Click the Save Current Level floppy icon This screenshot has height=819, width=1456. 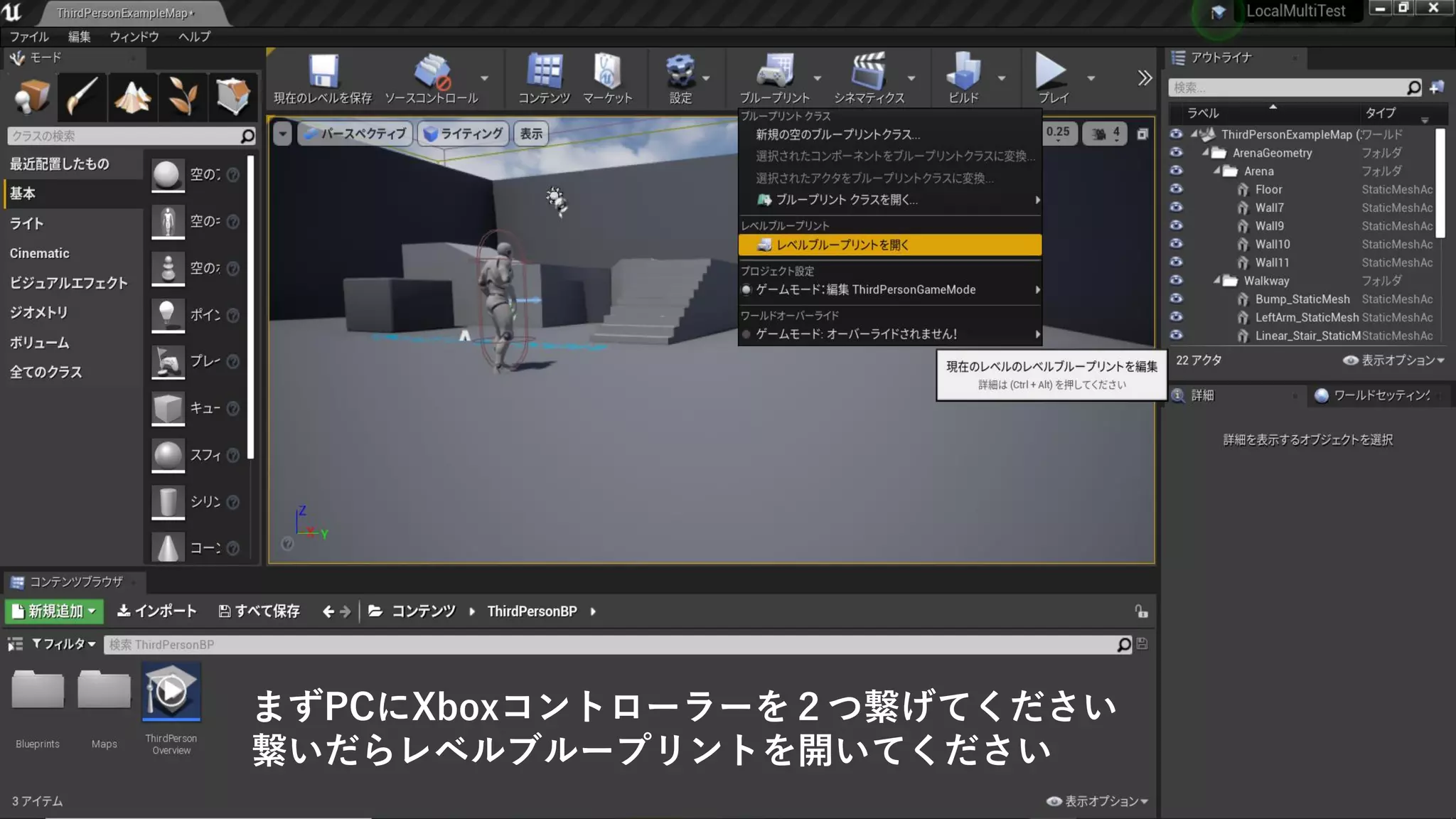point(323,73)
